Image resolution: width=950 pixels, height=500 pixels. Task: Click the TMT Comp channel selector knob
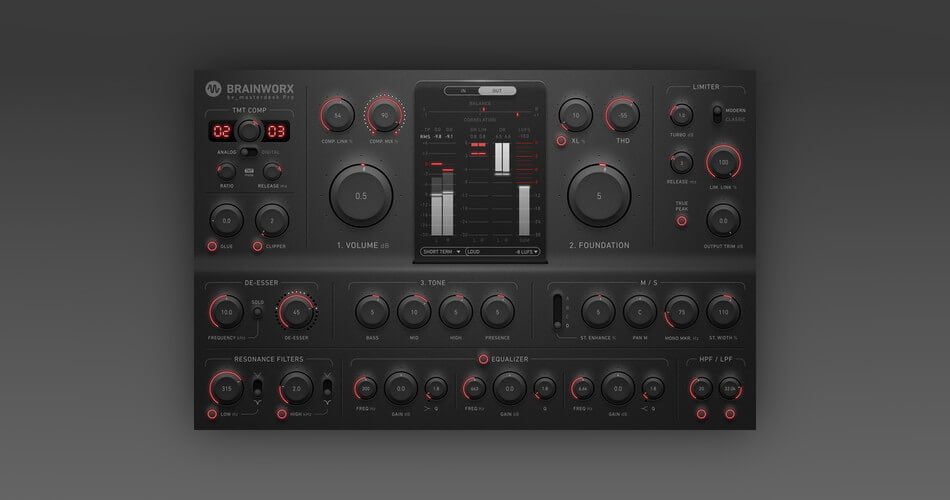pyautogui.click(x=249, y=131)
